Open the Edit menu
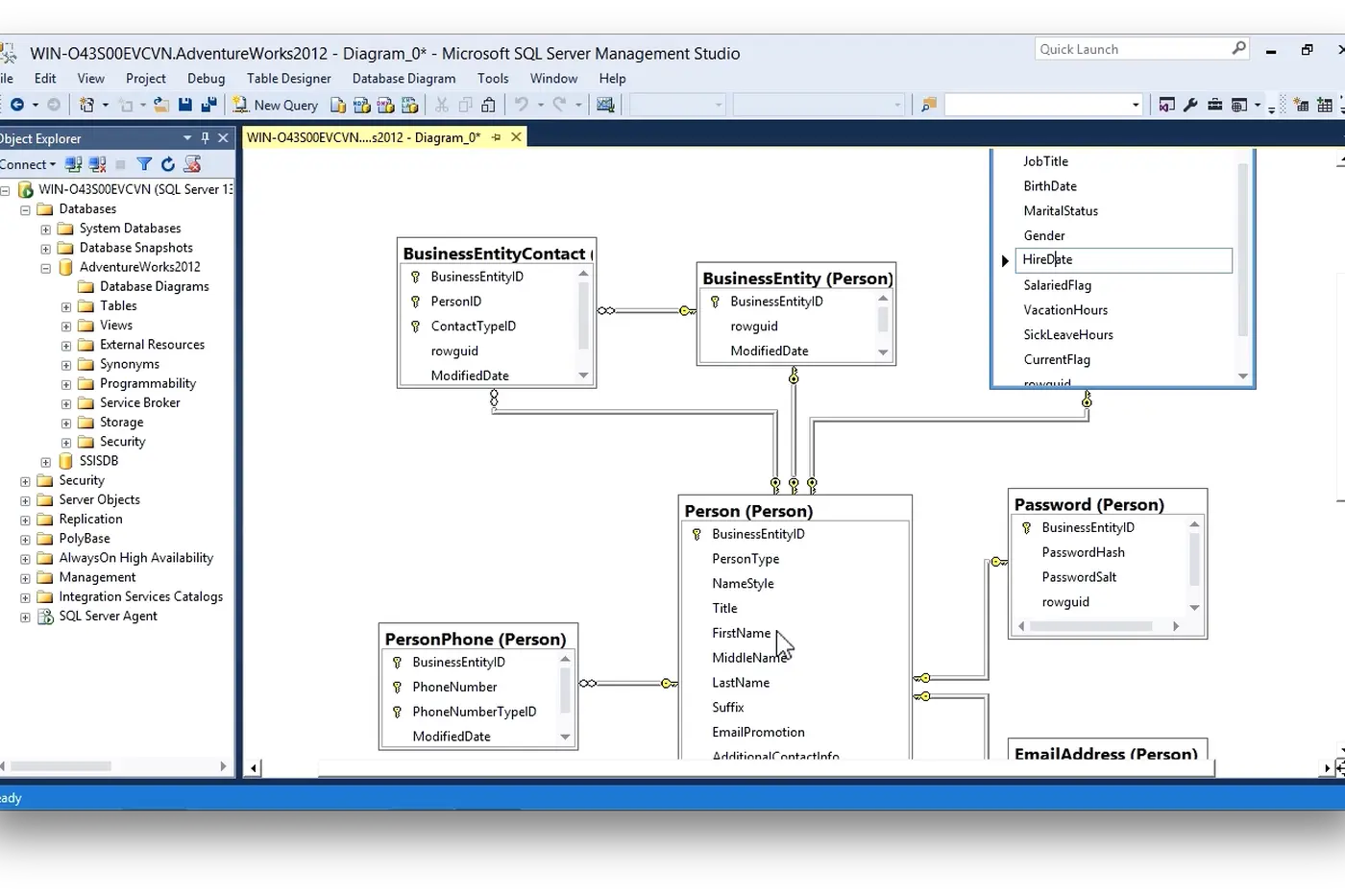The height and width of the screenshot is (896, 1345). tap(45, 79)
